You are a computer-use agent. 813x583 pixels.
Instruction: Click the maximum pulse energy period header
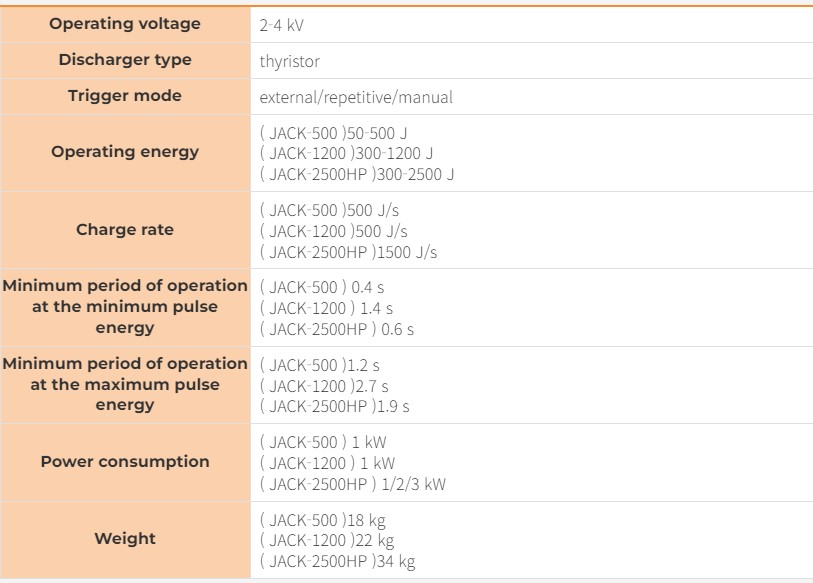[x=125, y=385]
